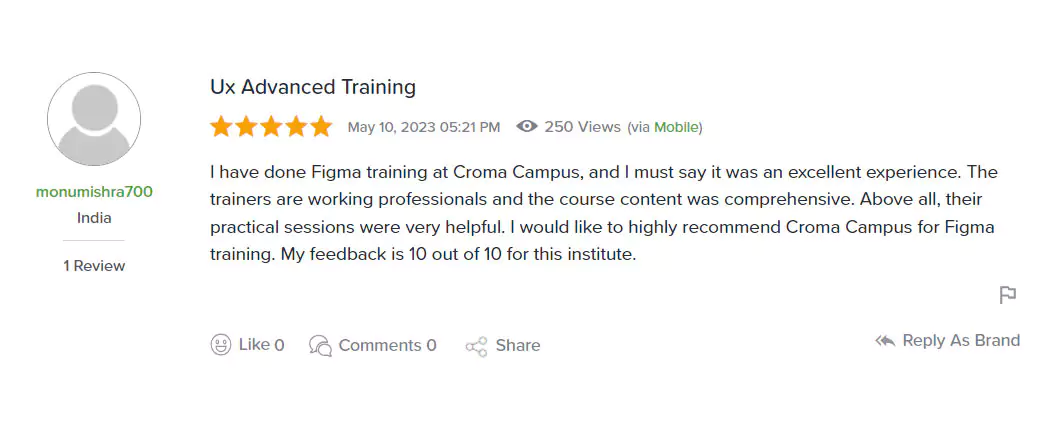Click the Reply As Brand link
This screenshot has width=1059, height=424.
point(961,341)
